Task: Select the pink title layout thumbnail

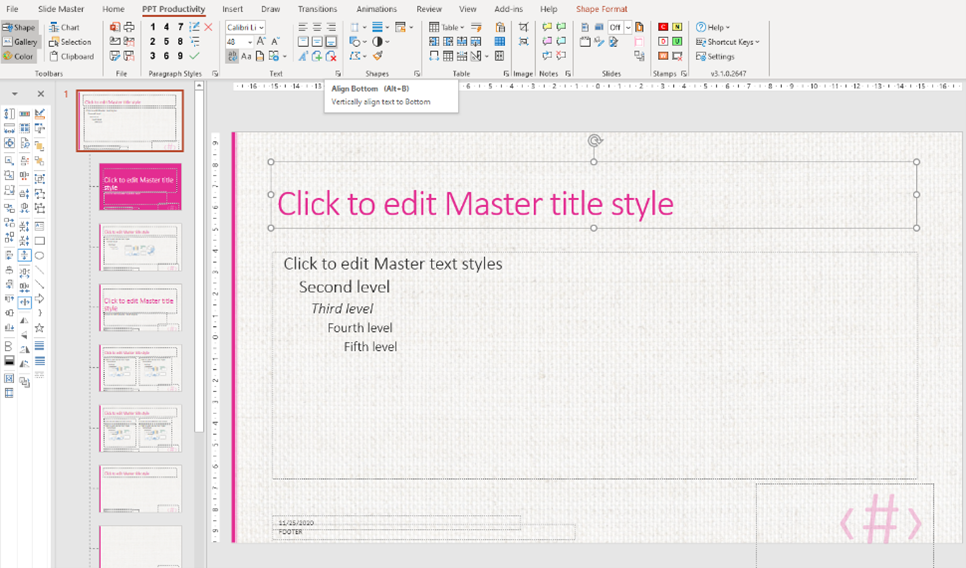Action: (140, 187)
